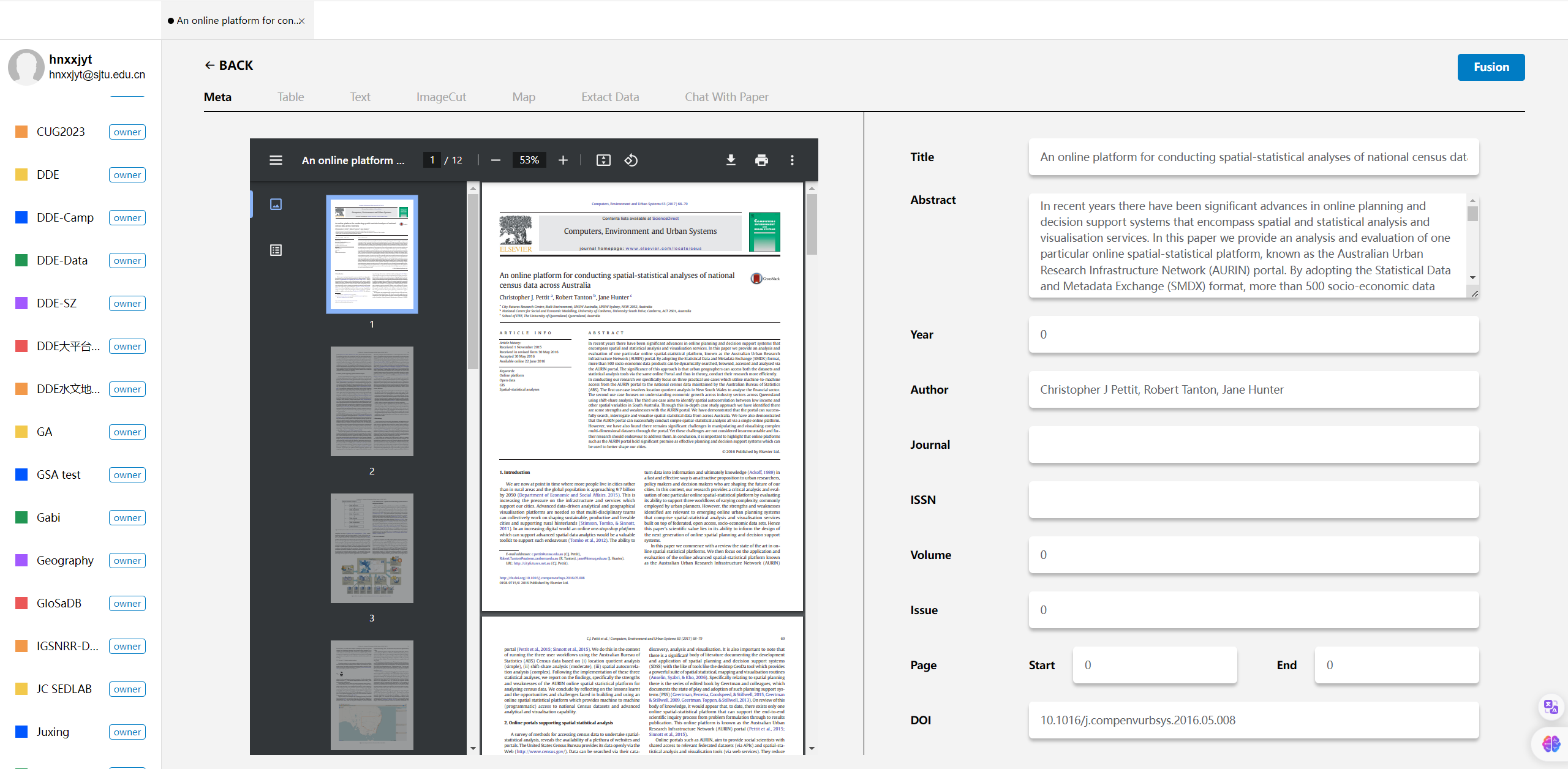Viewport: 1568px width, 769px height.
Task: Switch to the Table tab
Action: click(290, 97)
